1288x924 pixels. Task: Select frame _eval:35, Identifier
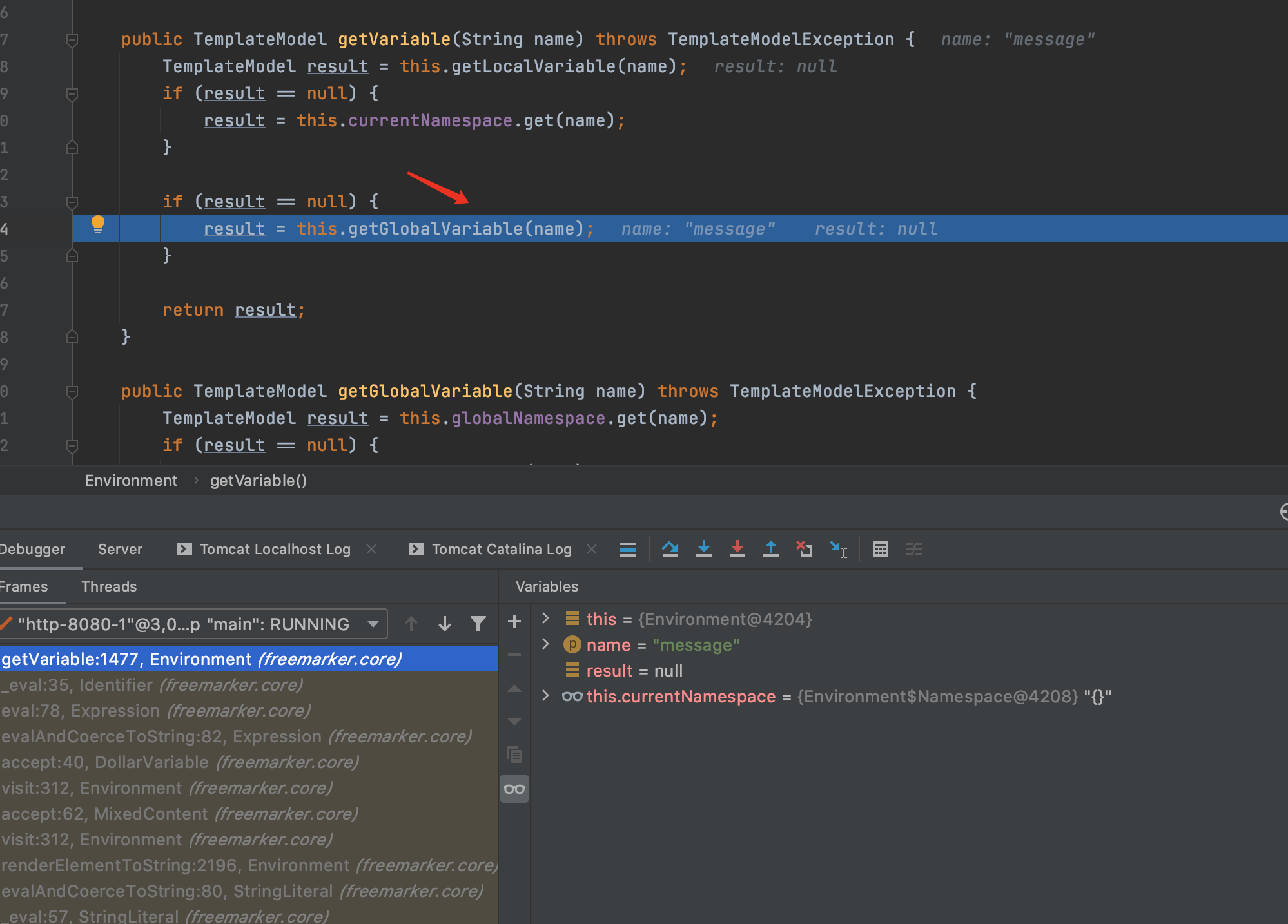(x=249, y=685)
